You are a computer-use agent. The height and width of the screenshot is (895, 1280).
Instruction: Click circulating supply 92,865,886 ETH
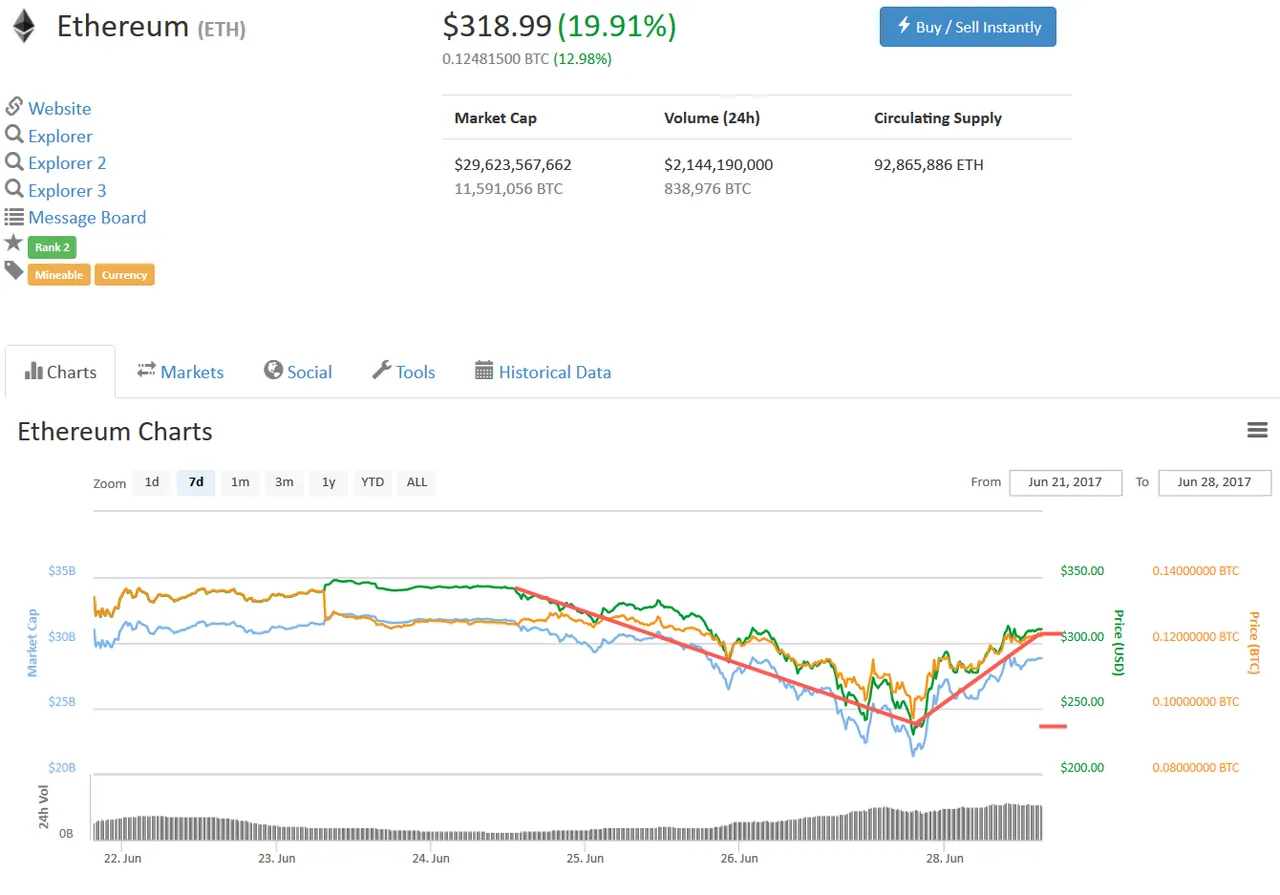click(929, 164)
